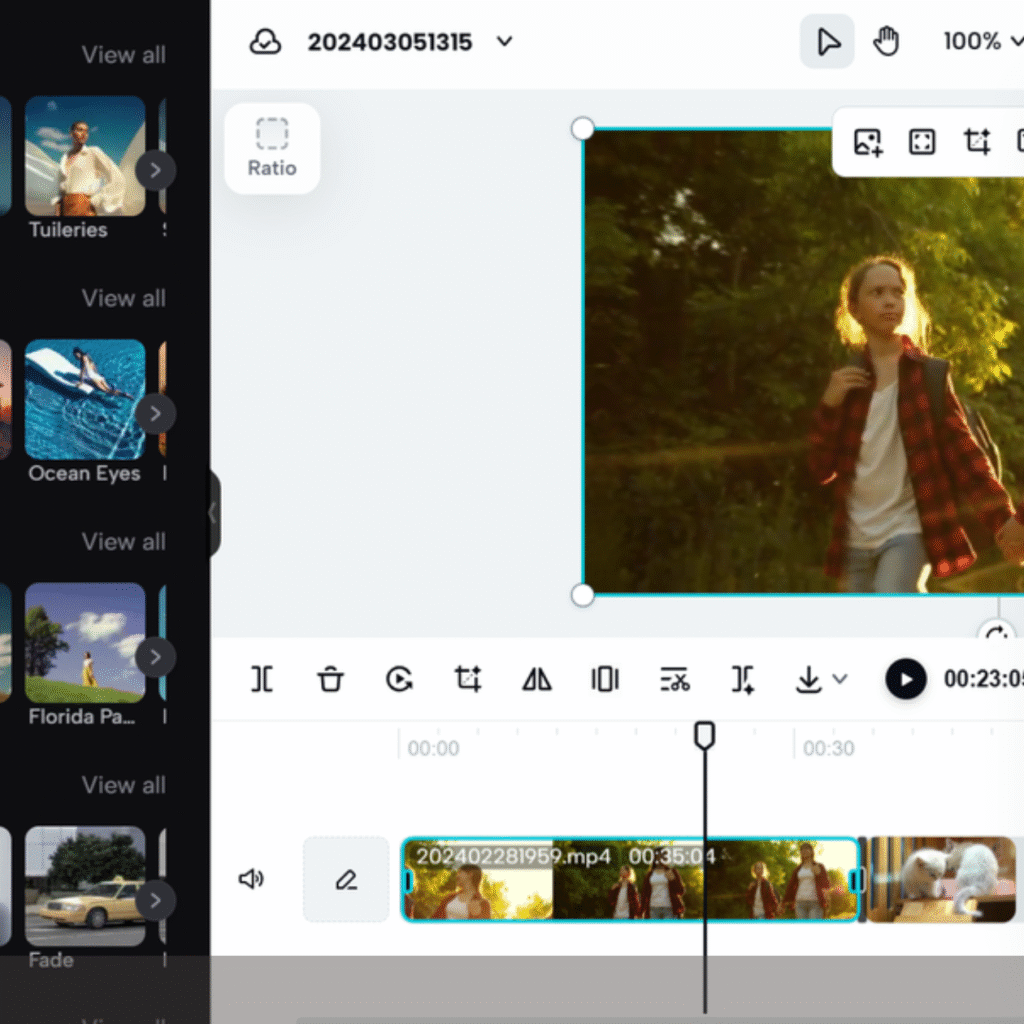
Task: Open the download options arrow
Action: coord(840,680)
